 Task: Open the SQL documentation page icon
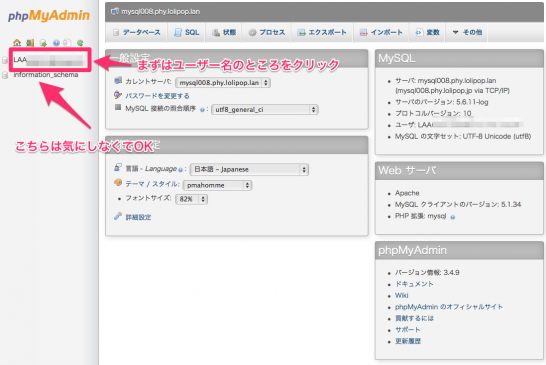tap(68, 43)
